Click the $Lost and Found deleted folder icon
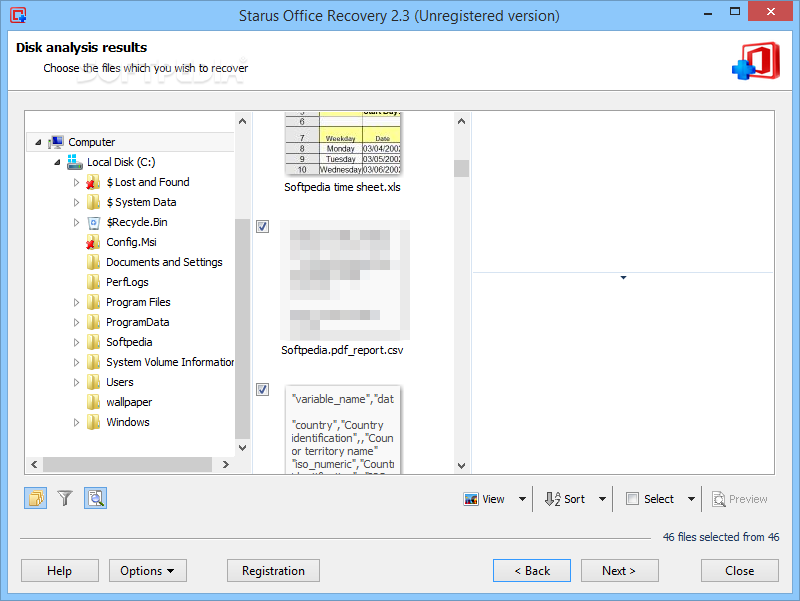Viewport: 800px width, 601px height. click(93, 182)
